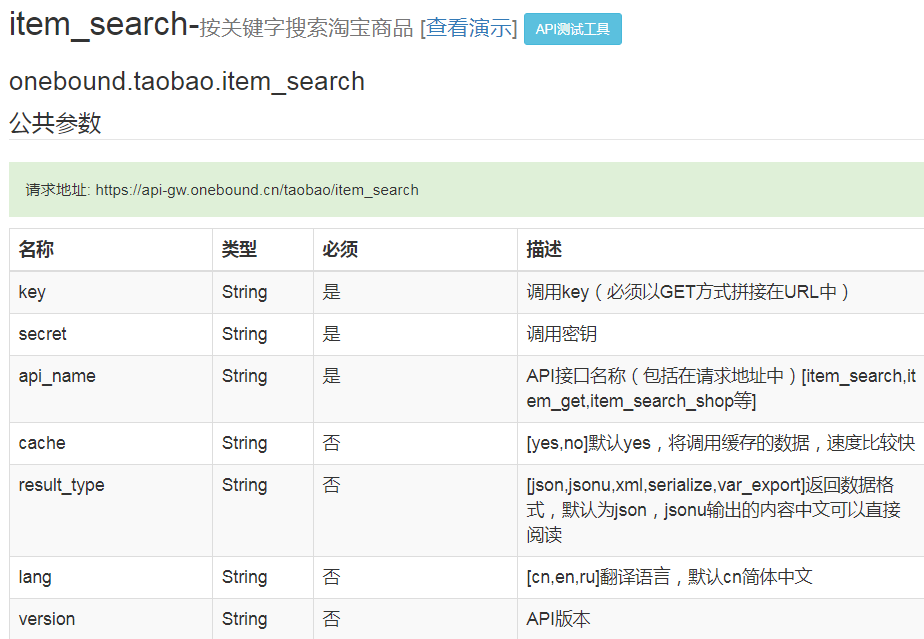Click the page title item_search-按关键字搜索淘宝商品
The width and height of the screenshot is (924, 639).
[211, 26]
